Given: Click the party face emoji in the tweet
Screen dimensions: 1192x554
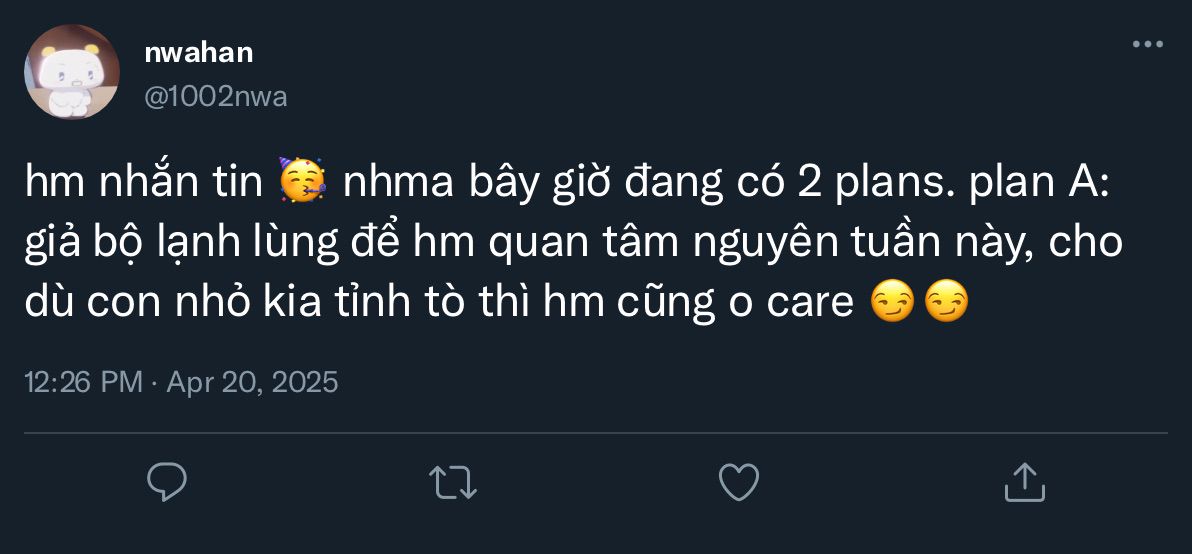Looking at the screenshot, I should pyautogui.click(x=304, y=186).
